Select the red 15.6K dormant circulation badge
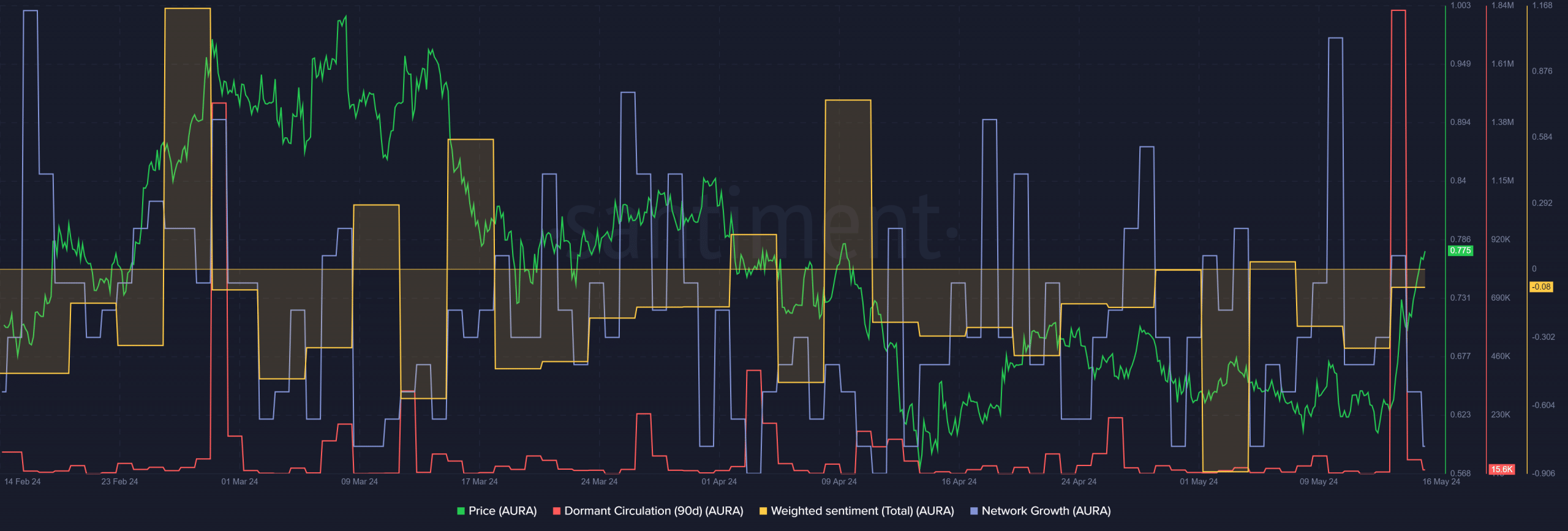The image size is (1568, 531). click(1501, 469)
